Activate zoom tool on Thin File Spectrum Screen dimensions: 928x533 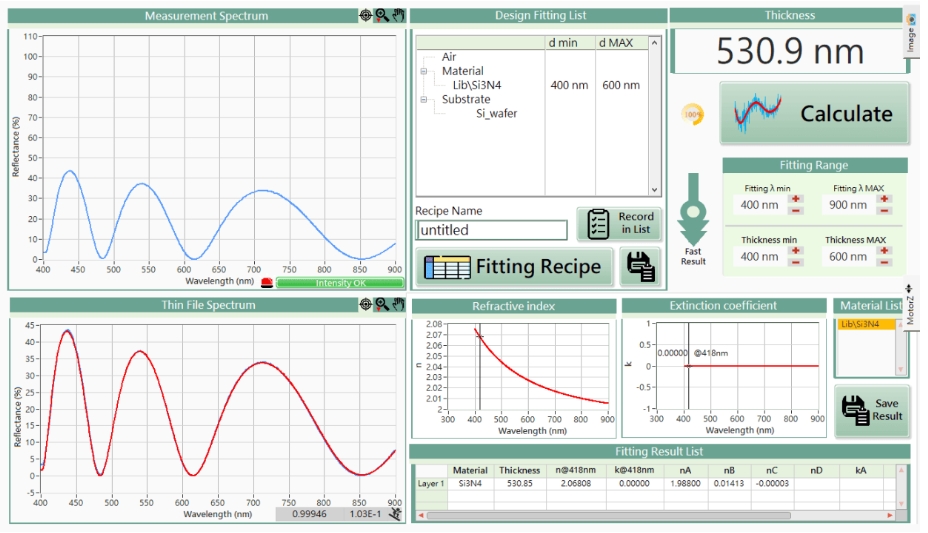[x=381, y=304]
